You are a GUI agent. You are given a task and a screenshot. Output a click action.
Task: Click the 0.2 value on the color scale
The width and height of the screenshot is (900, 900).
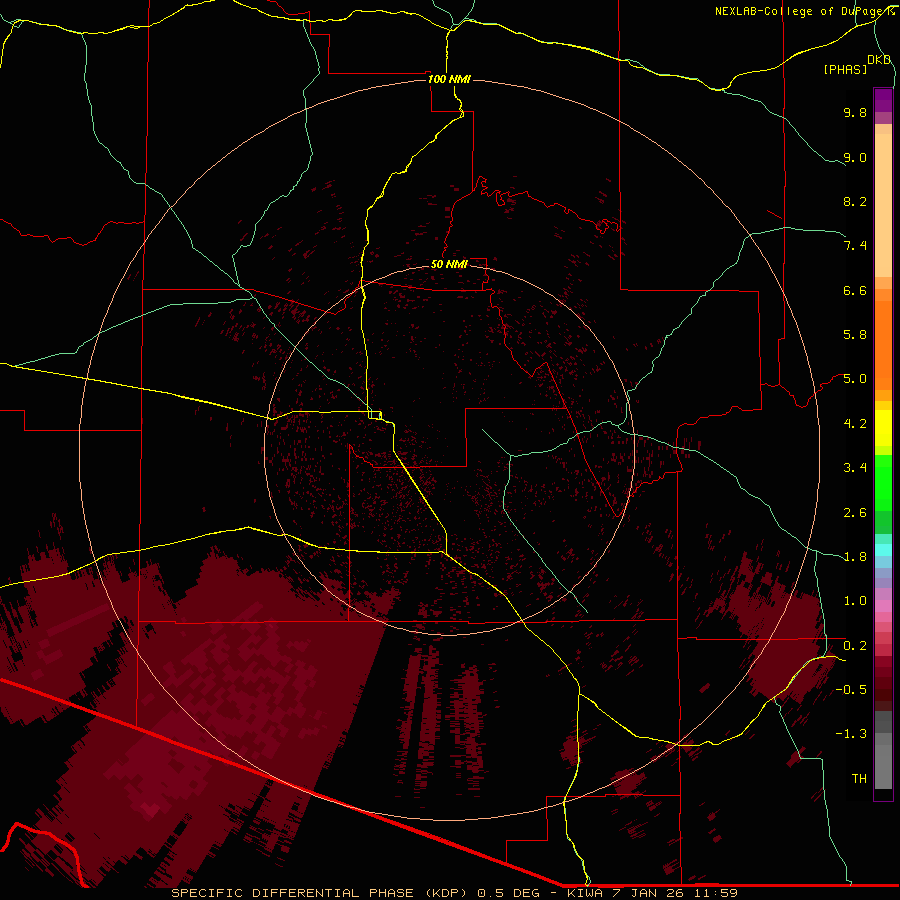855,646
